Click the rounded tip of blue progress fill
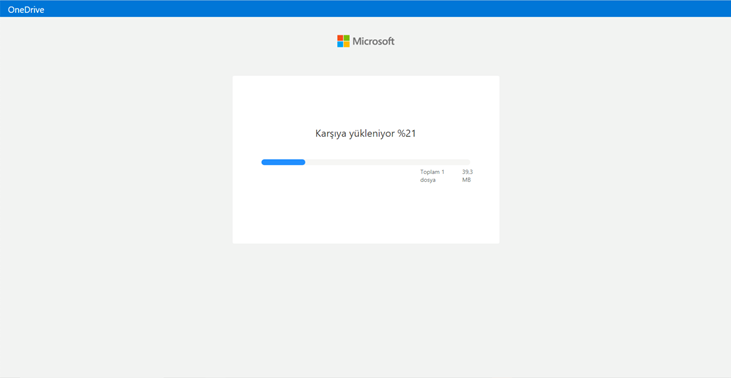731x378 pixels. [x=303, y=162]
